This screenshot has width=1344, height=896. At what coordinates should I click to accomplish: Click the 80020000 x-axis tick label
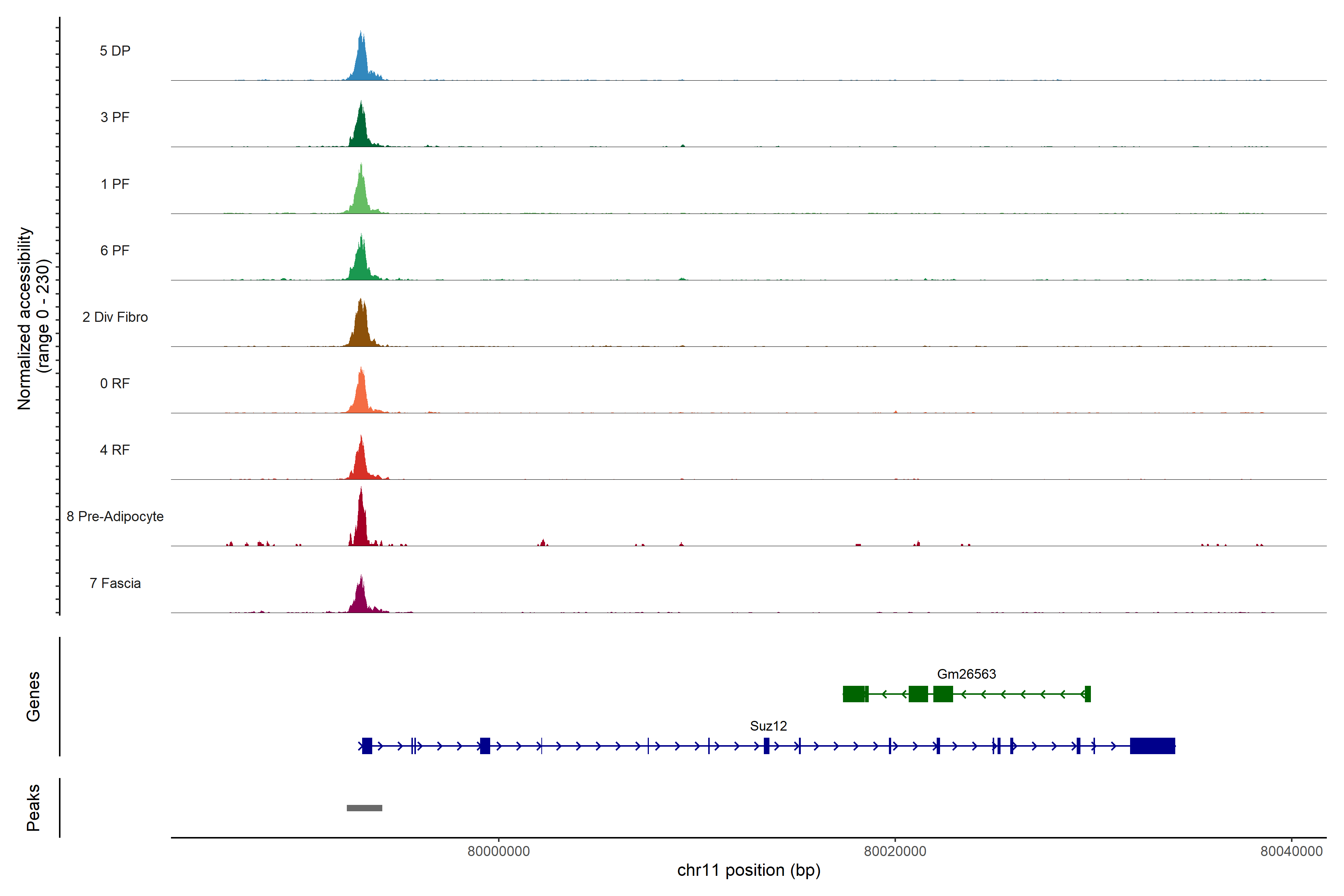[895, 851]
